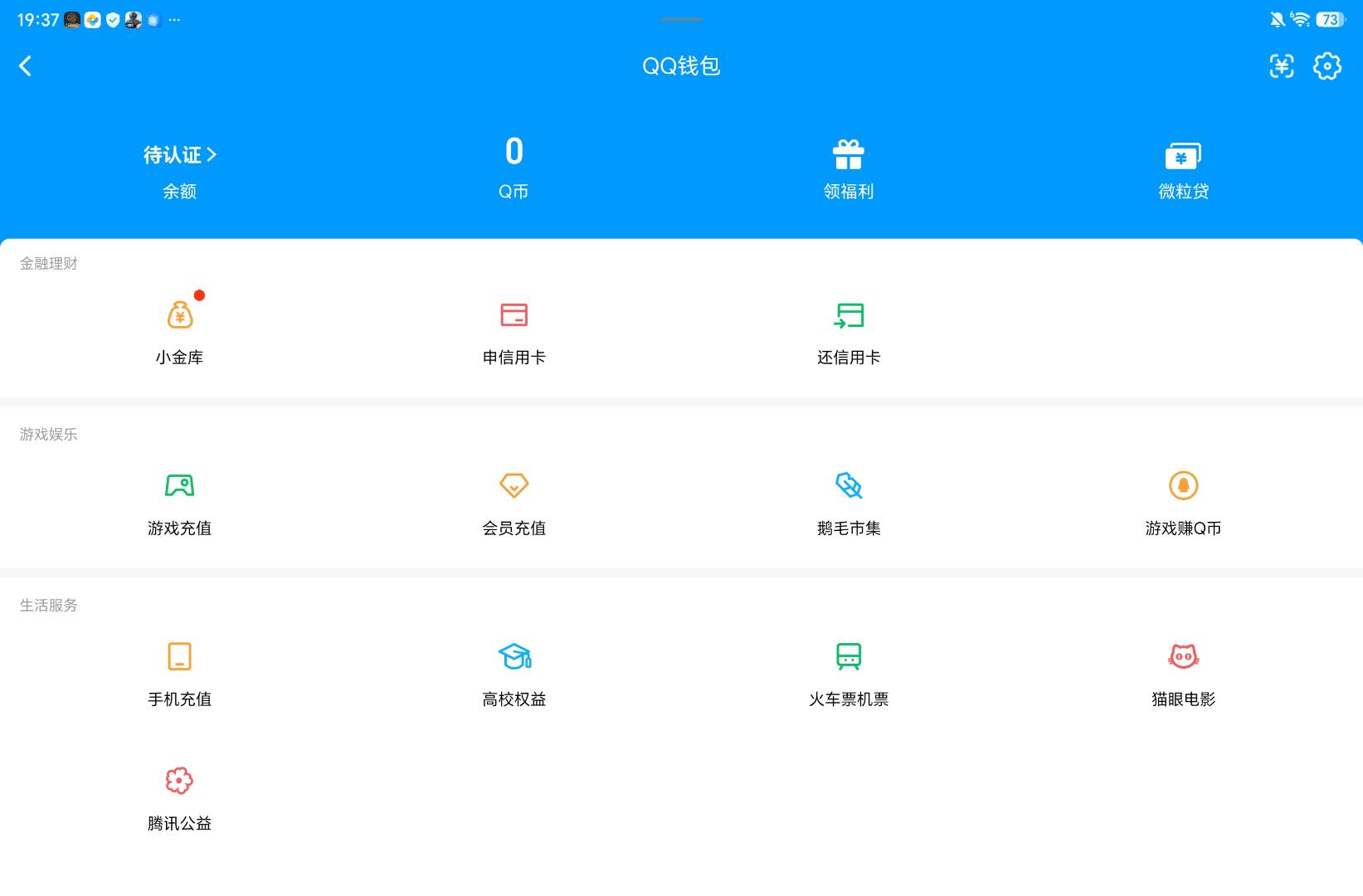
Task: Tap the 领福利 gift icon
Action: (x=848, y=154)
